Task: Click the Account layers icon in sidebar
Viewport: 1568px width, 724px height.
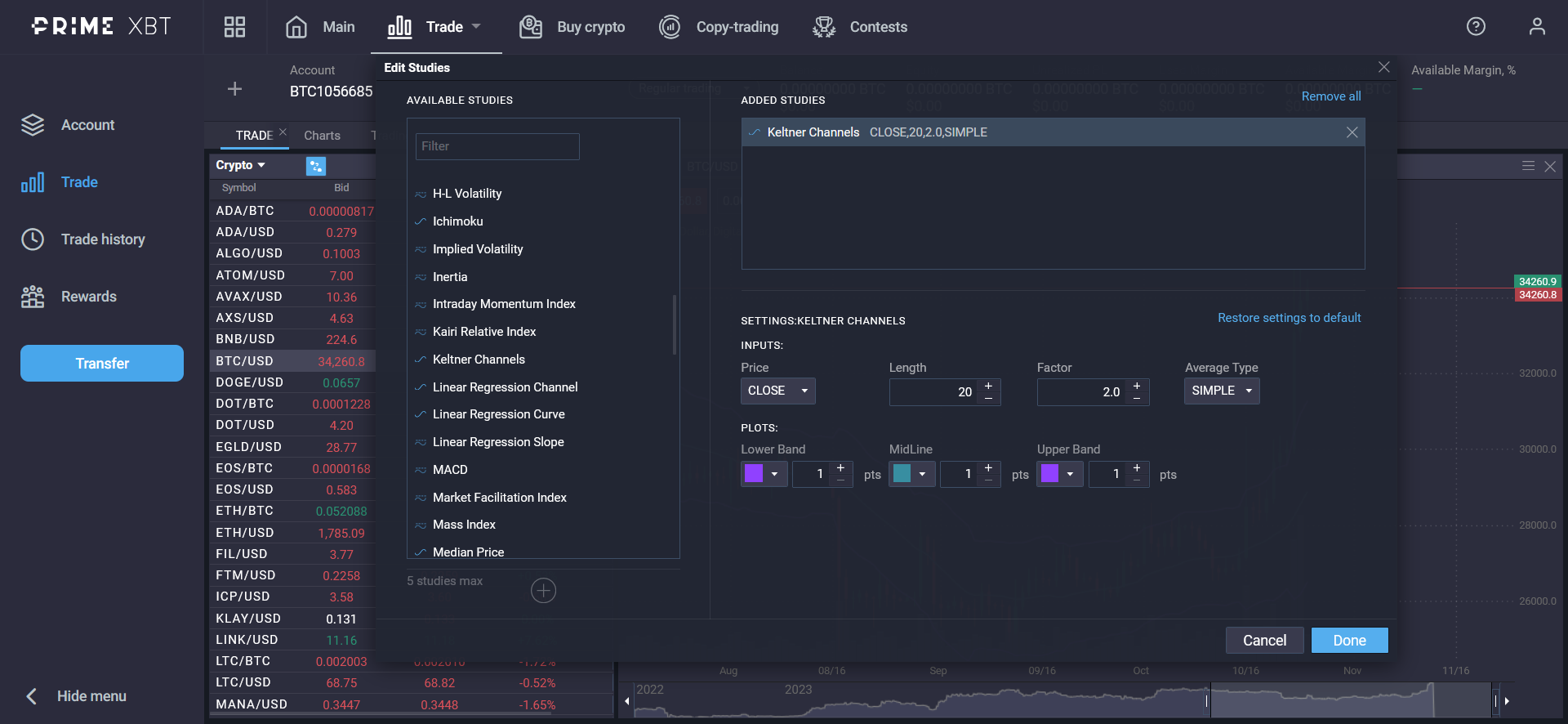Action: coord(33,125)
